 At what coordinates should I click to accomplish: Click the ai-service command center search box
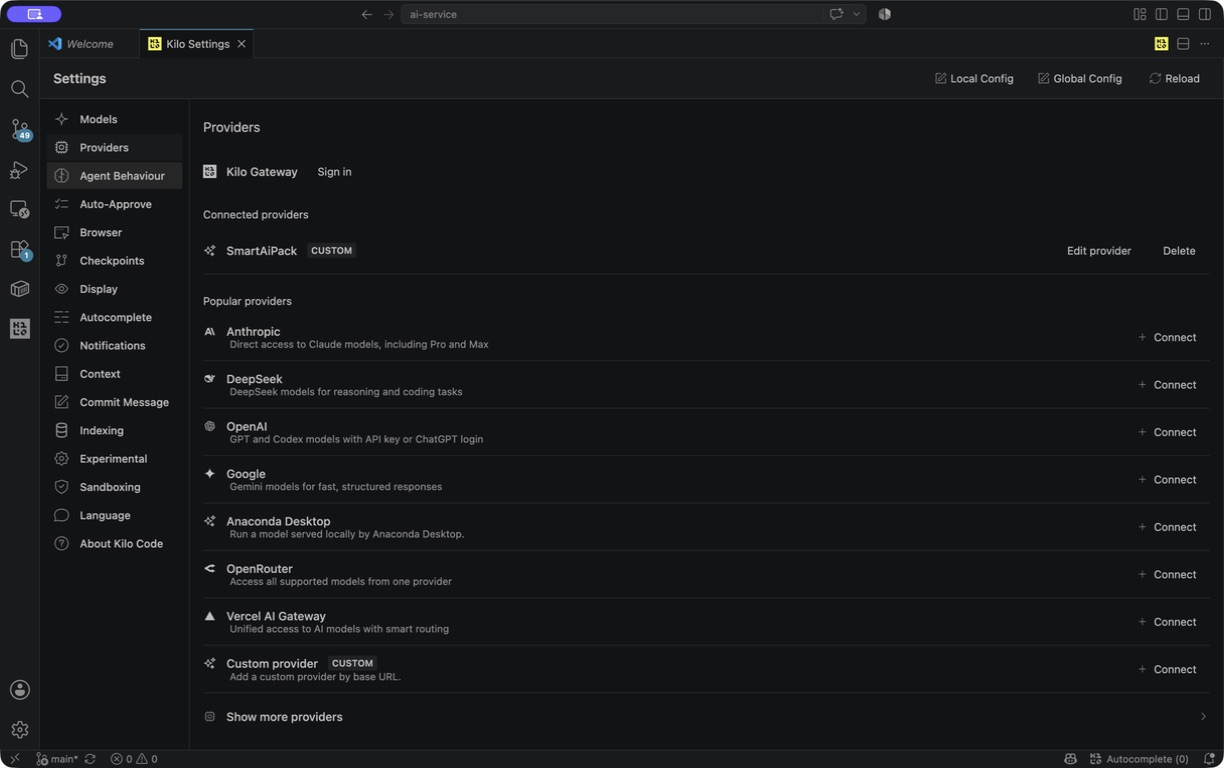point(611,14)
